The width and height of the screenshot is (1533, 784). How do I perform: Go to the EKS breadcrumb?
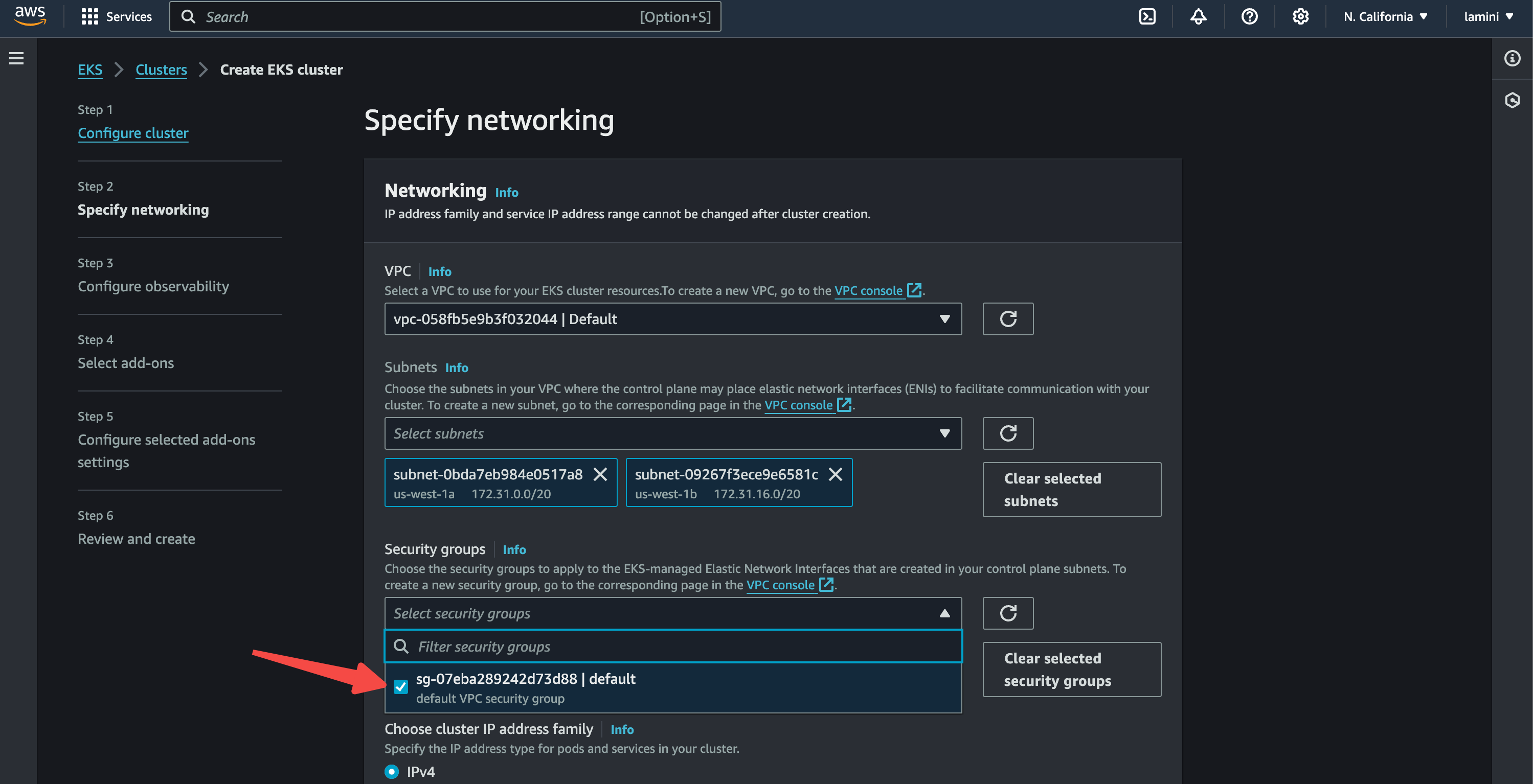[x=90, y=70]
